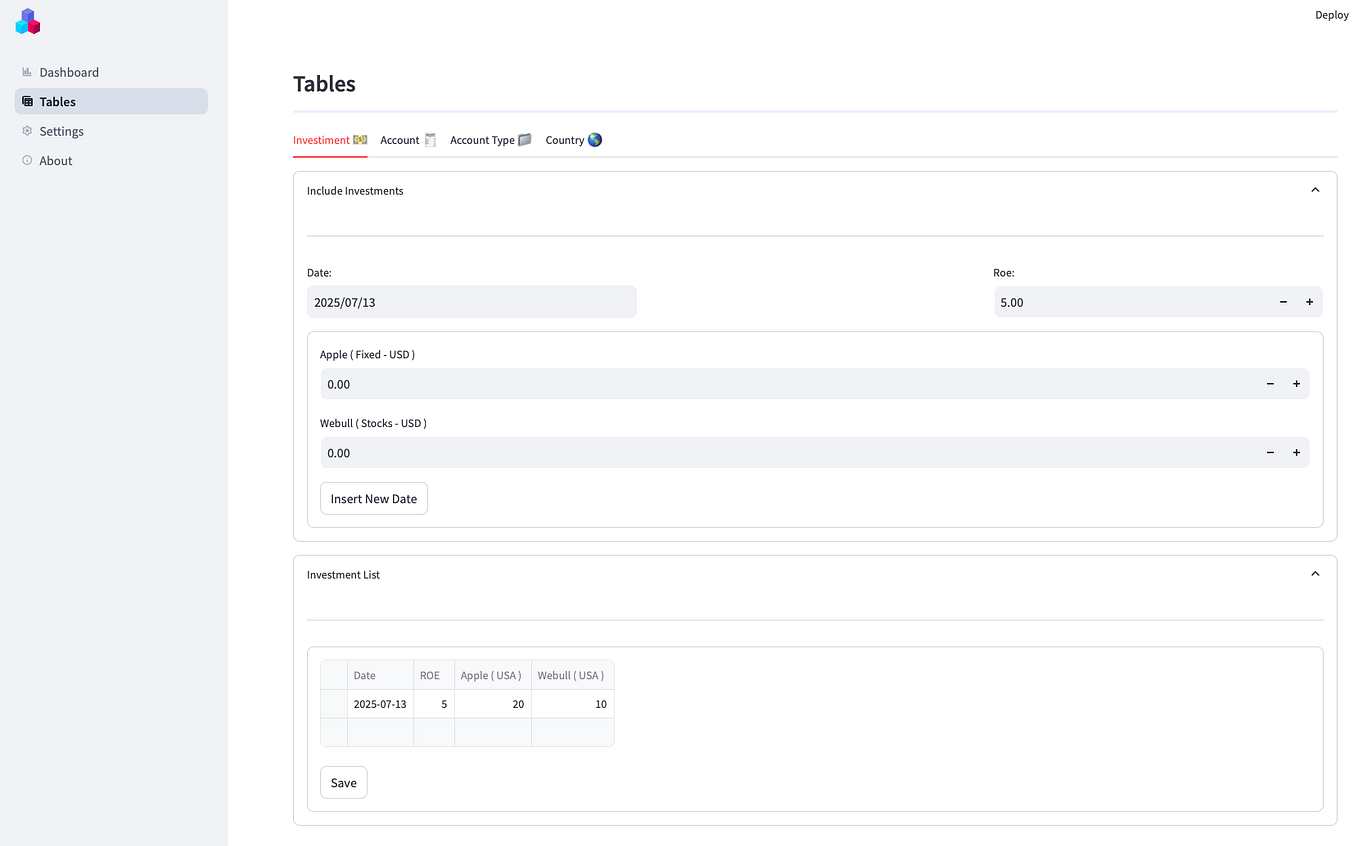Viewport: 1358px width, 846px height.
Task: Click the Save button below the table
Action: click(x=343, y=782)
